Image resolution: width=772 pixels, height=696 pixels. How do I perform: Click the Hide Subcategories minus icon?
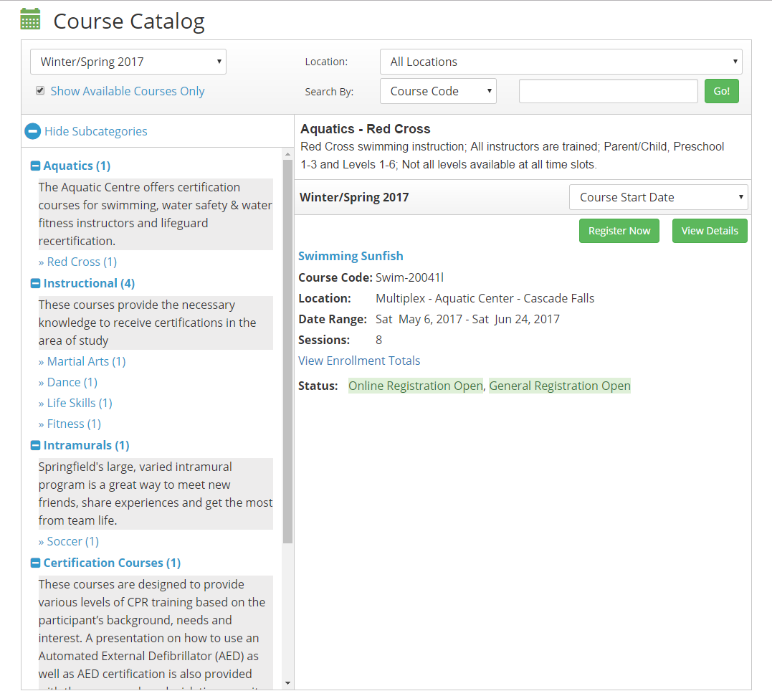coord(32,131)
